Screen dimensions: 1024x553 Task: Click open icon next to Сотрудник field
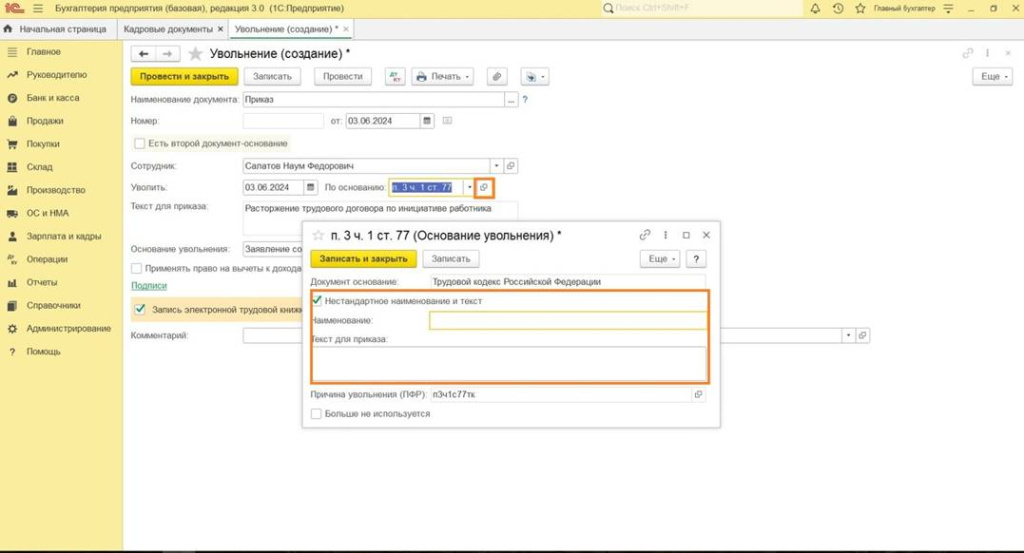click(510, 166)
